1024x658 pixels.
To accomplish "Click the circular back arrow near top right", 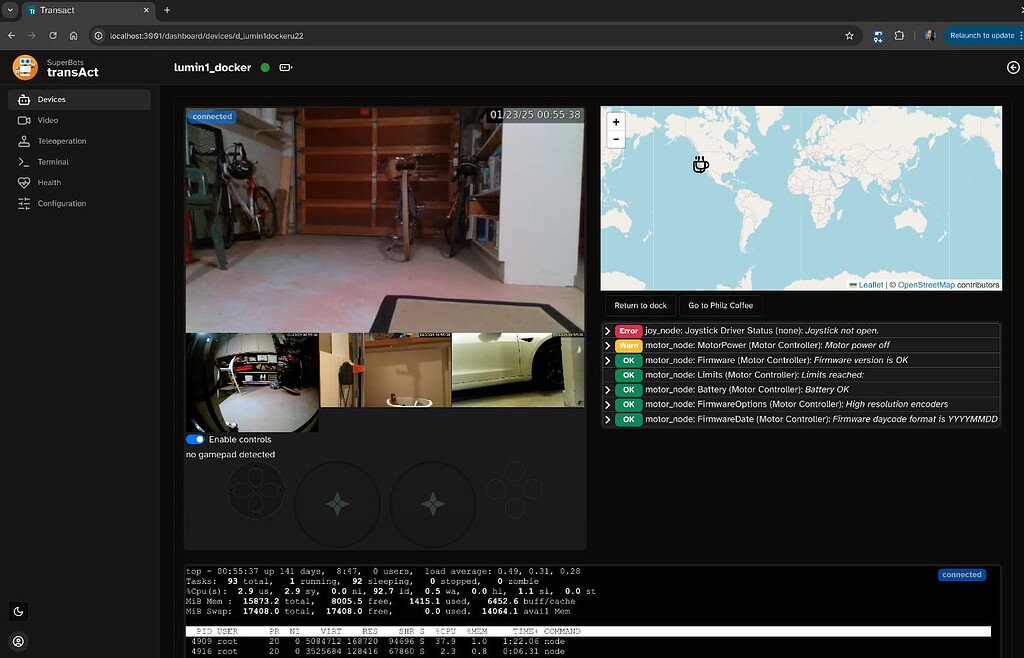I will [1012, 67].
